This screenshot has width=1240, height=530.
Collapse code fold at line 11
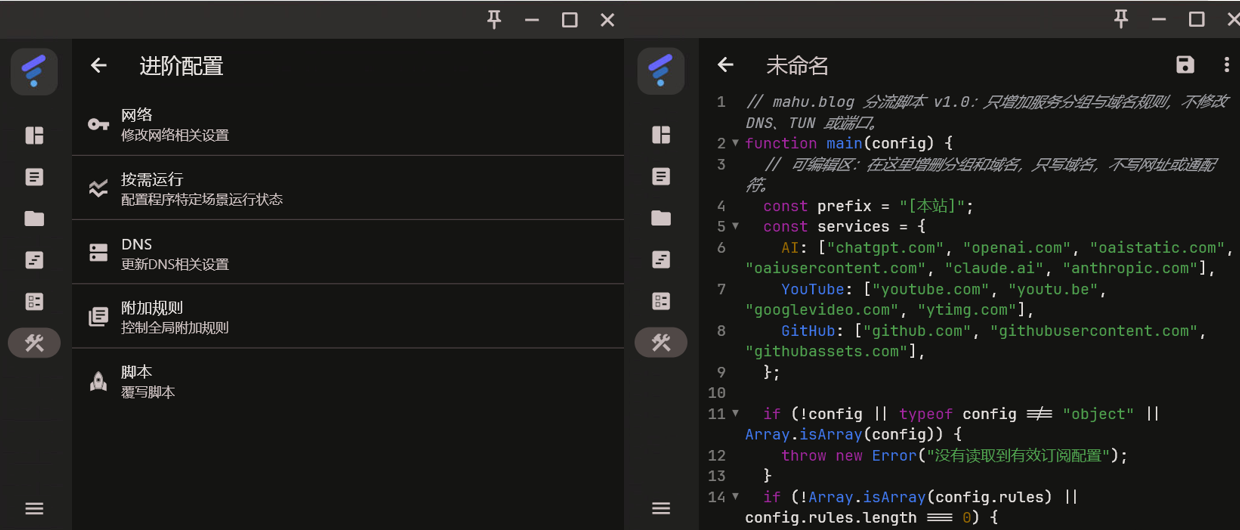735,413
